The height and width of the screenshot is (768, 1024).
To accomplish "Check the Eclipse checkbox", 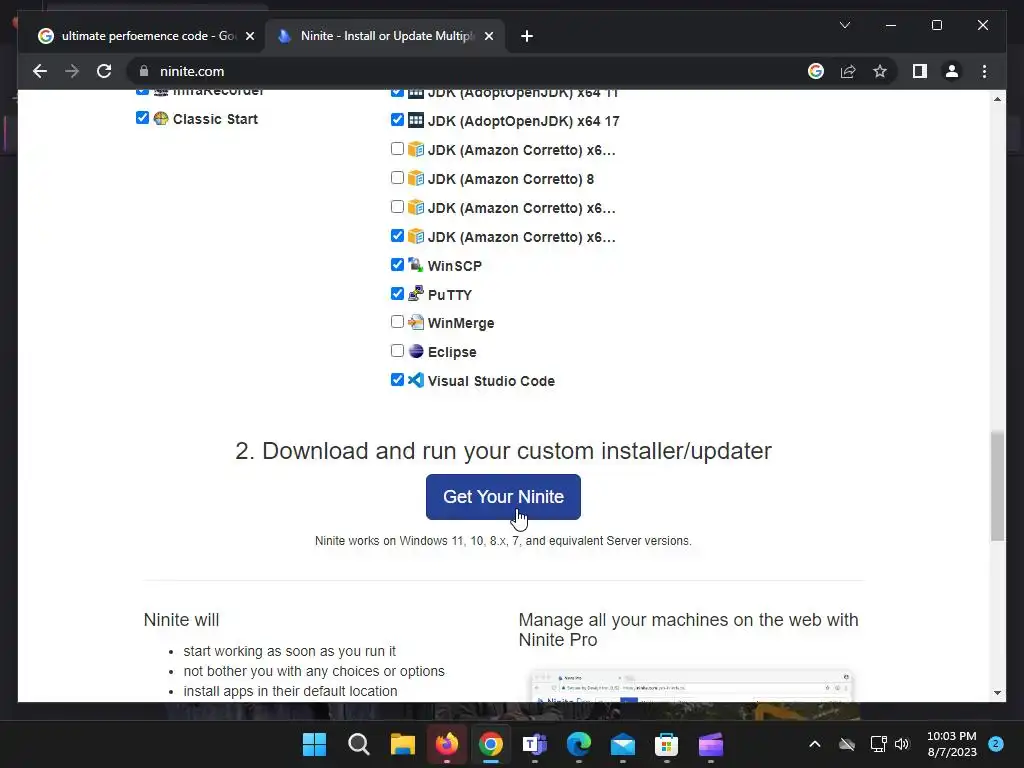I will pyautogui.click(x=397, y=351).
